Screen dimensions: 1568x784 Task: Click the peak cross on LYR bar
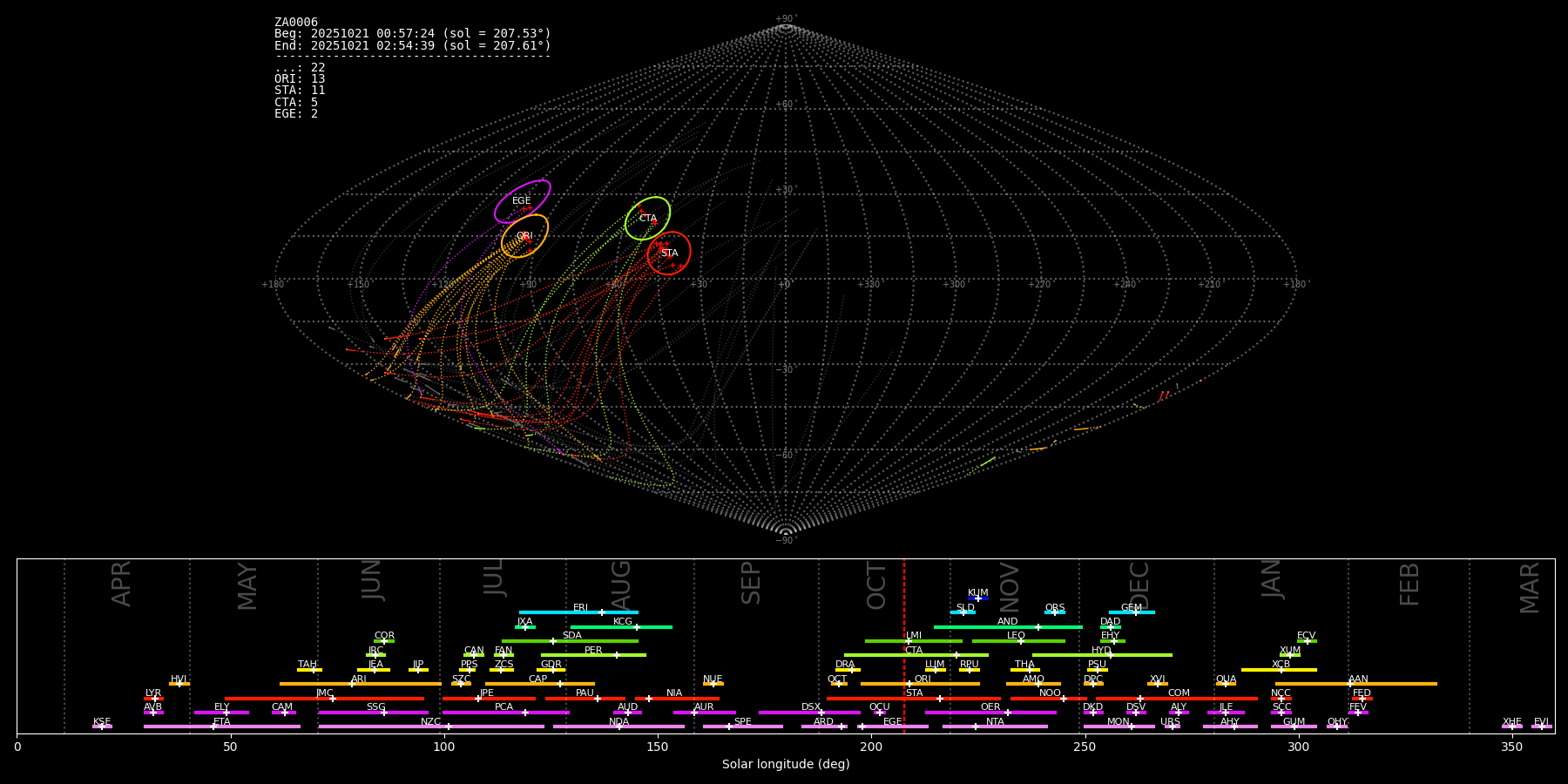(x=155, y=699)
